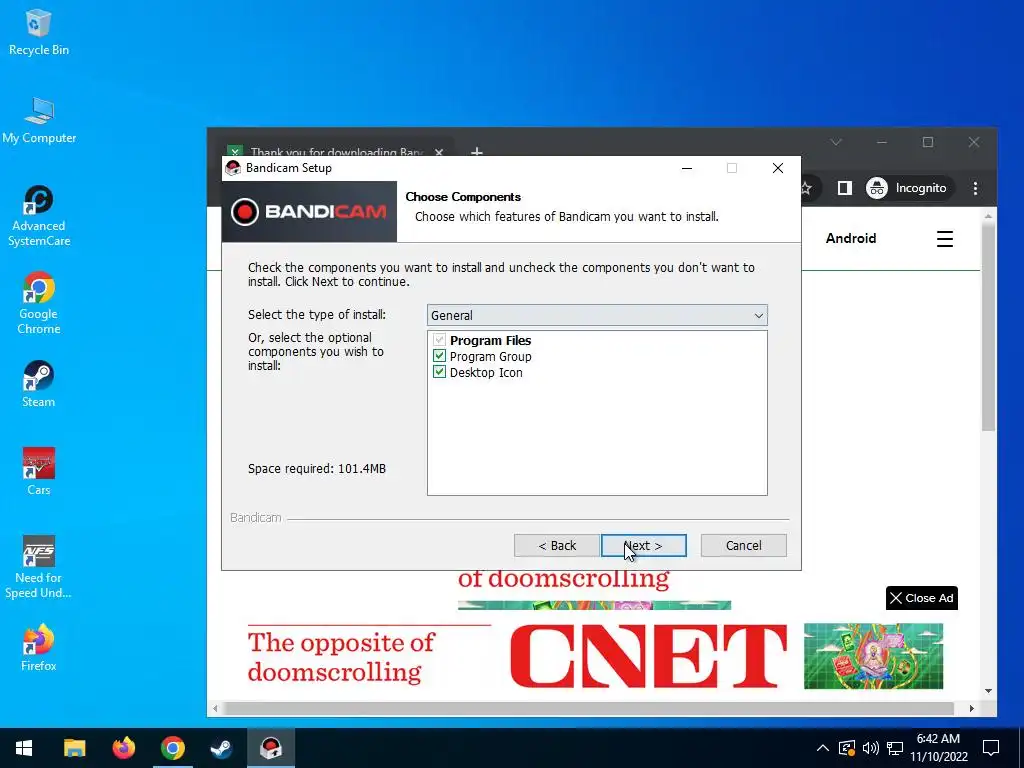
Task: Click the security warning tray icon
Action: pyautogui.click(x=847, y=748)
